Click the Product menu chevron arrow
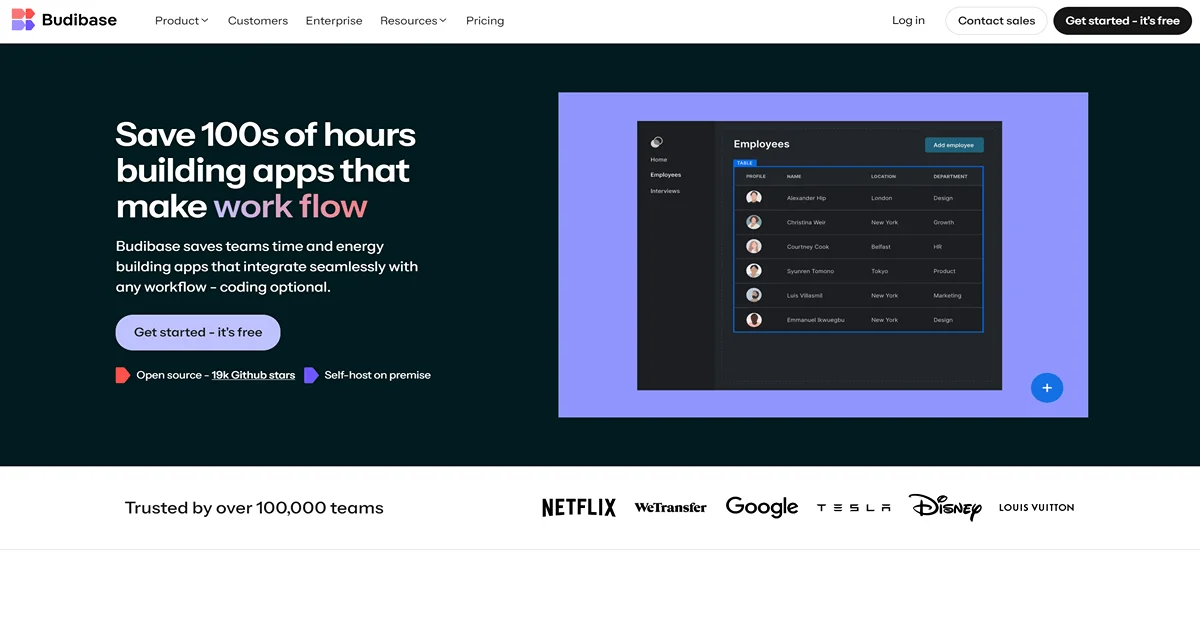The height and width of the screenshot is (628, 1200). [205, 21]
